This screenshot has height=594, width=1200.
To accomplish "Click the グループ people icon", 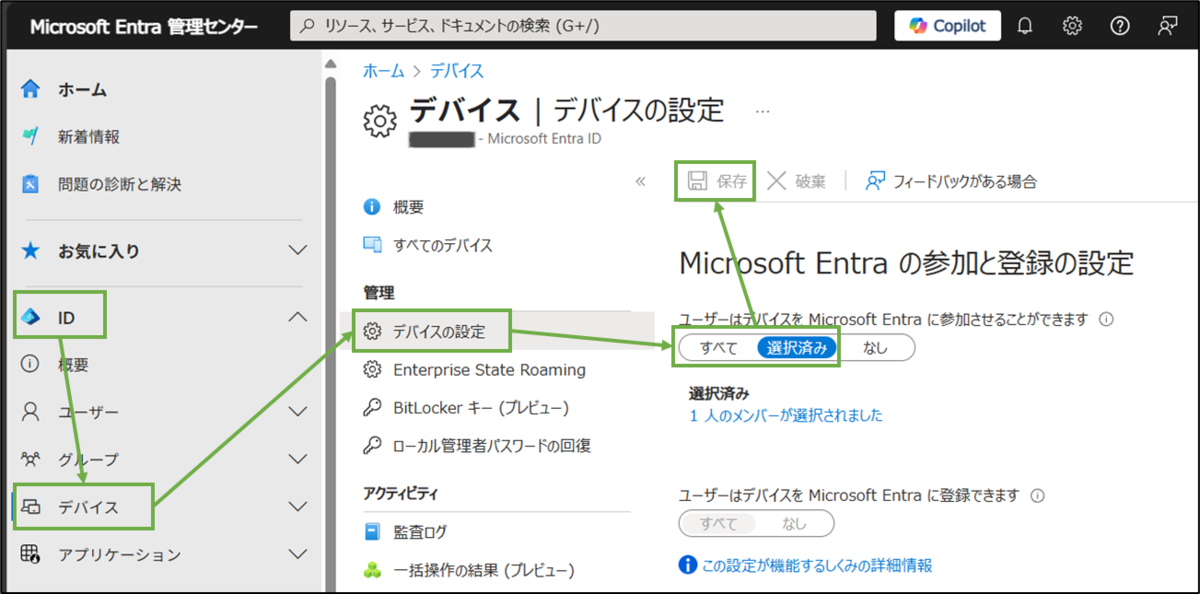I will point(31,459).
